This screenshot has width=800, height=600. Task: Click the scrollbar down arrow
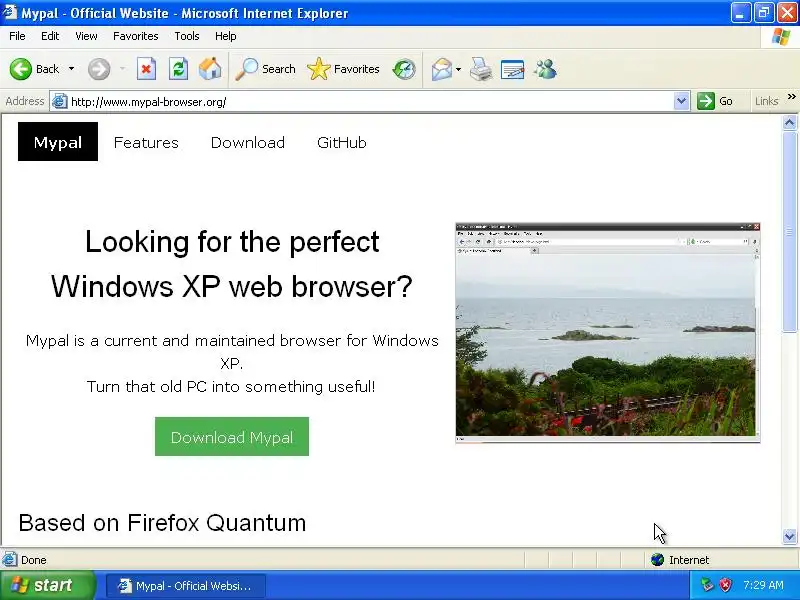coord(789,536)
